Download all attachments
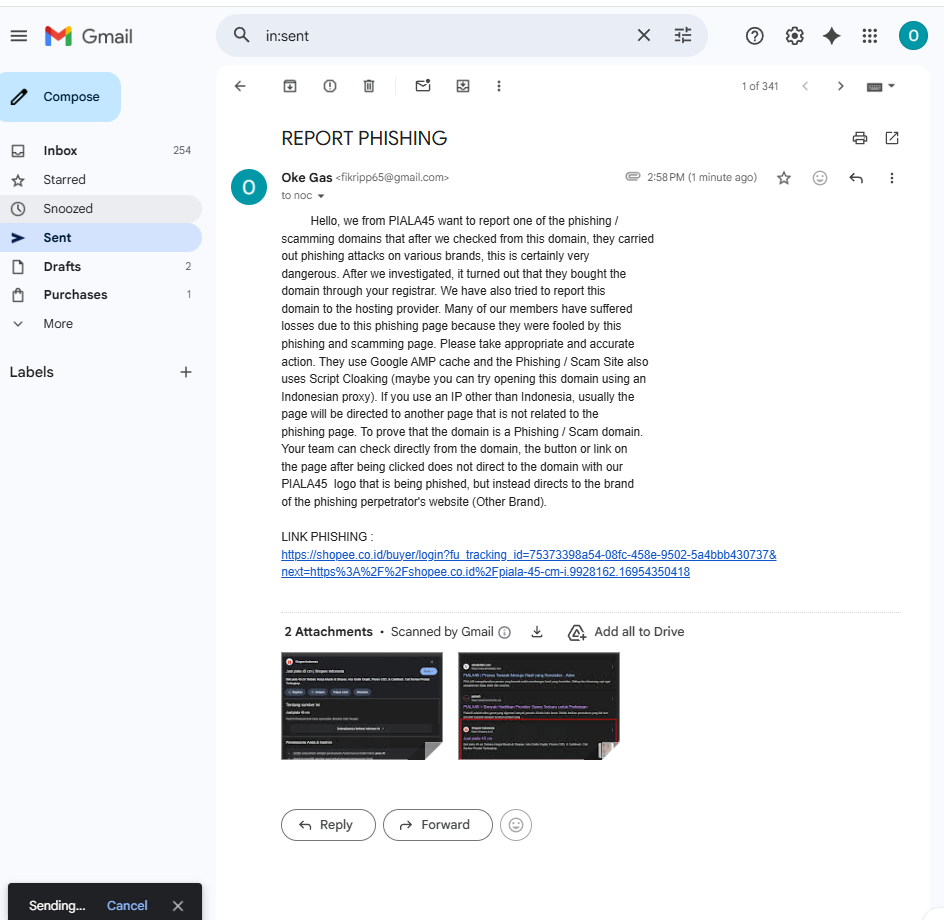Image resolution: width=944 pixels, height=920 pixels. point(537,632)
